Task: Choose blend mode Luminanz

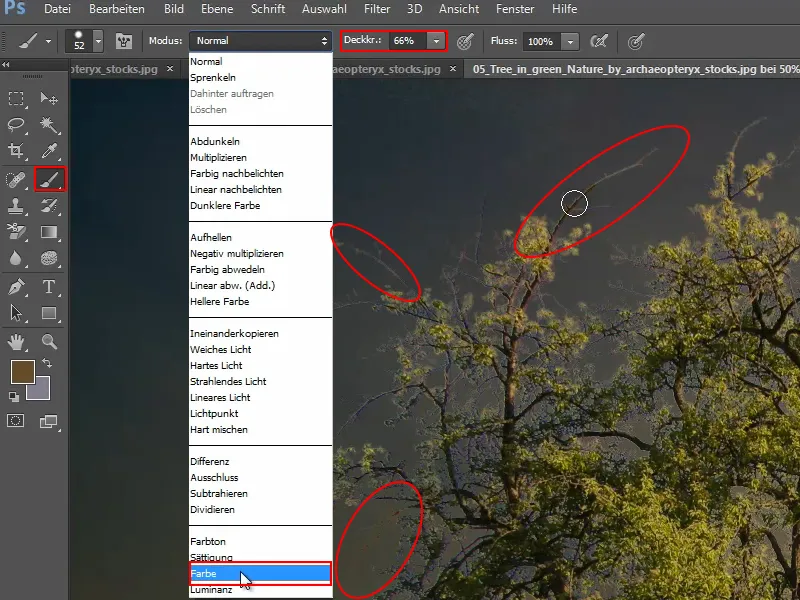Action: coord(260,590)
